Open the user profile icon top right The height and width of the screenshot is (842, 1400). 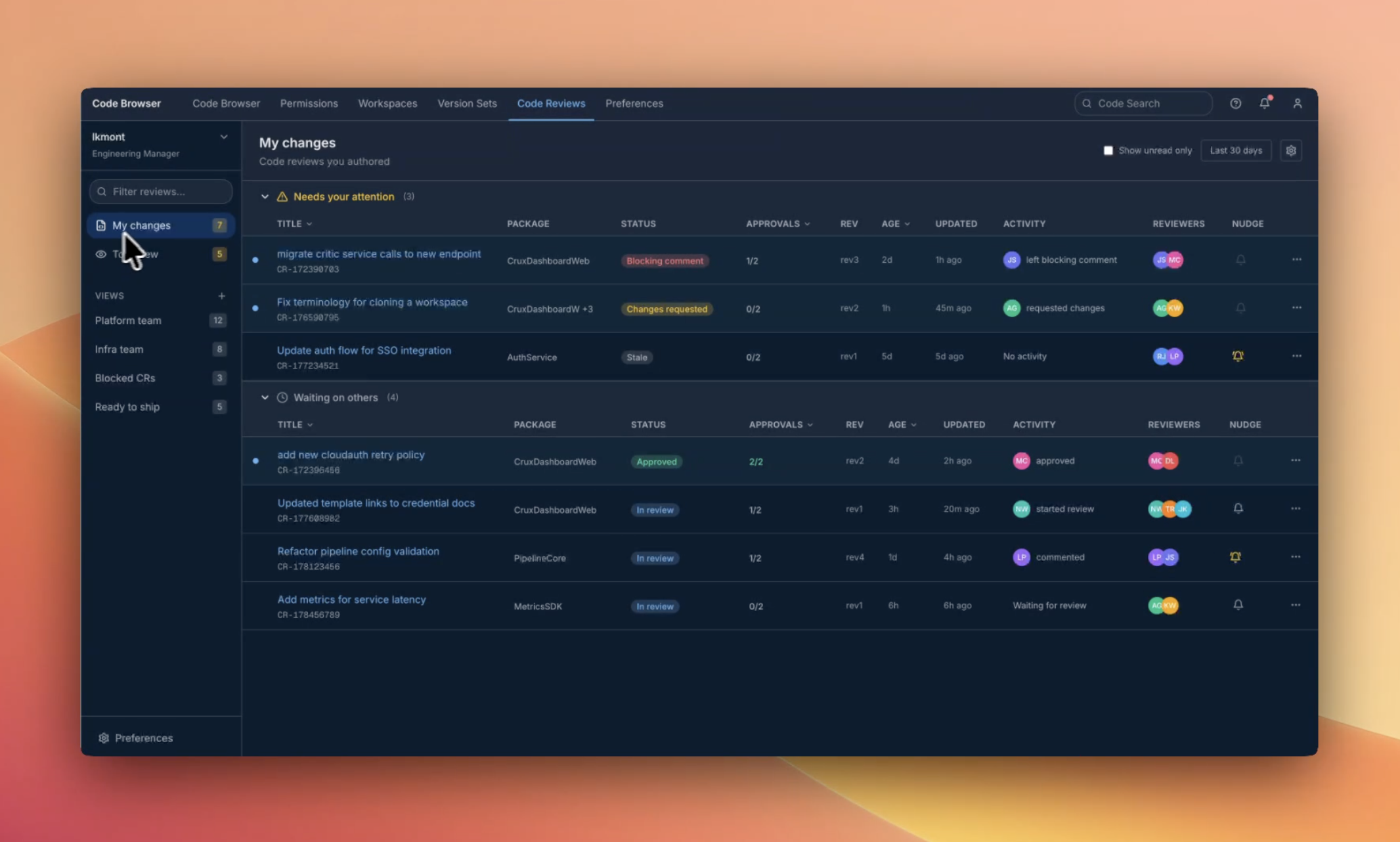[1298, 103]
